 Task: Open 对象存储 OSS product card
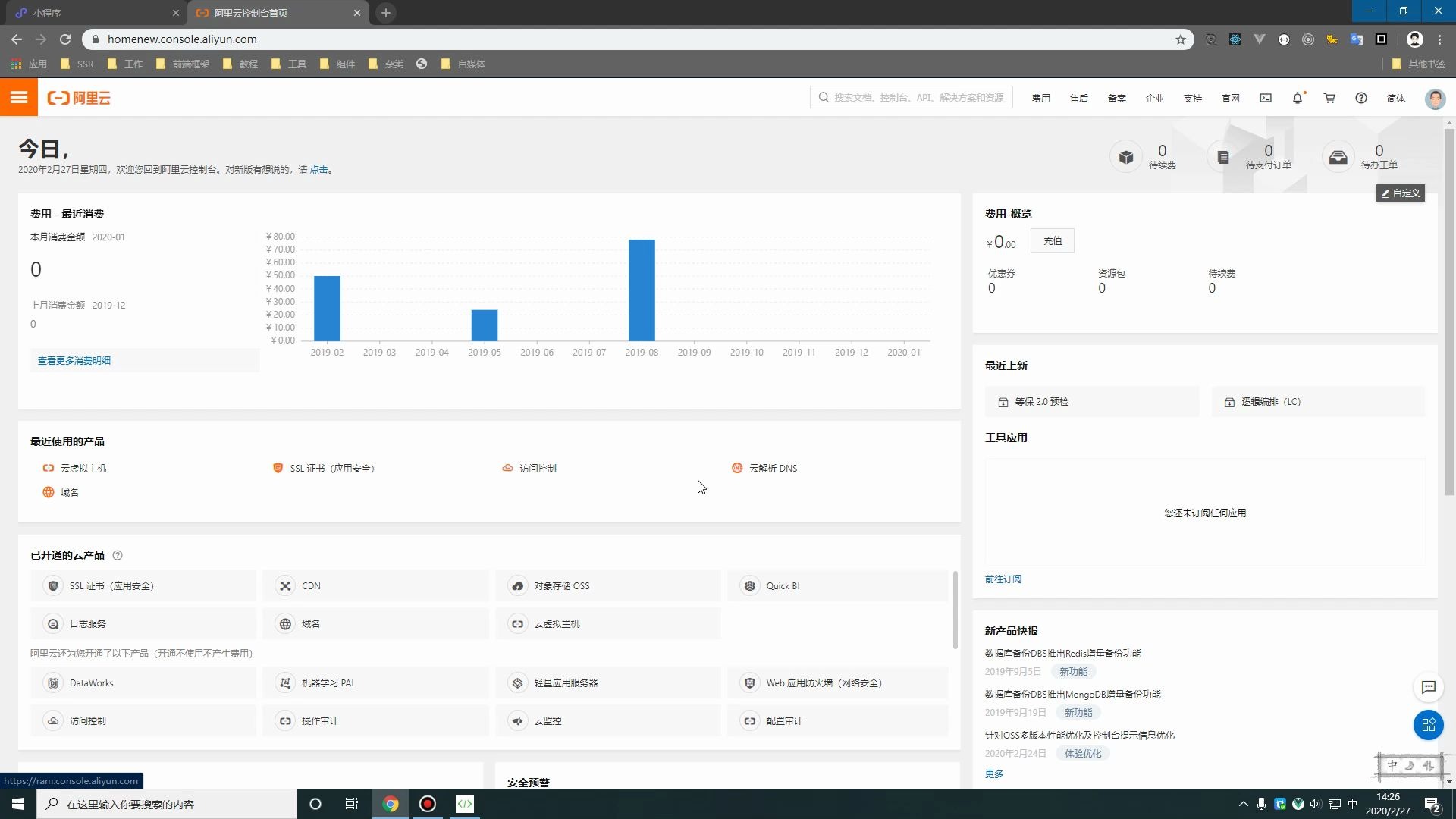pos(607,586)
